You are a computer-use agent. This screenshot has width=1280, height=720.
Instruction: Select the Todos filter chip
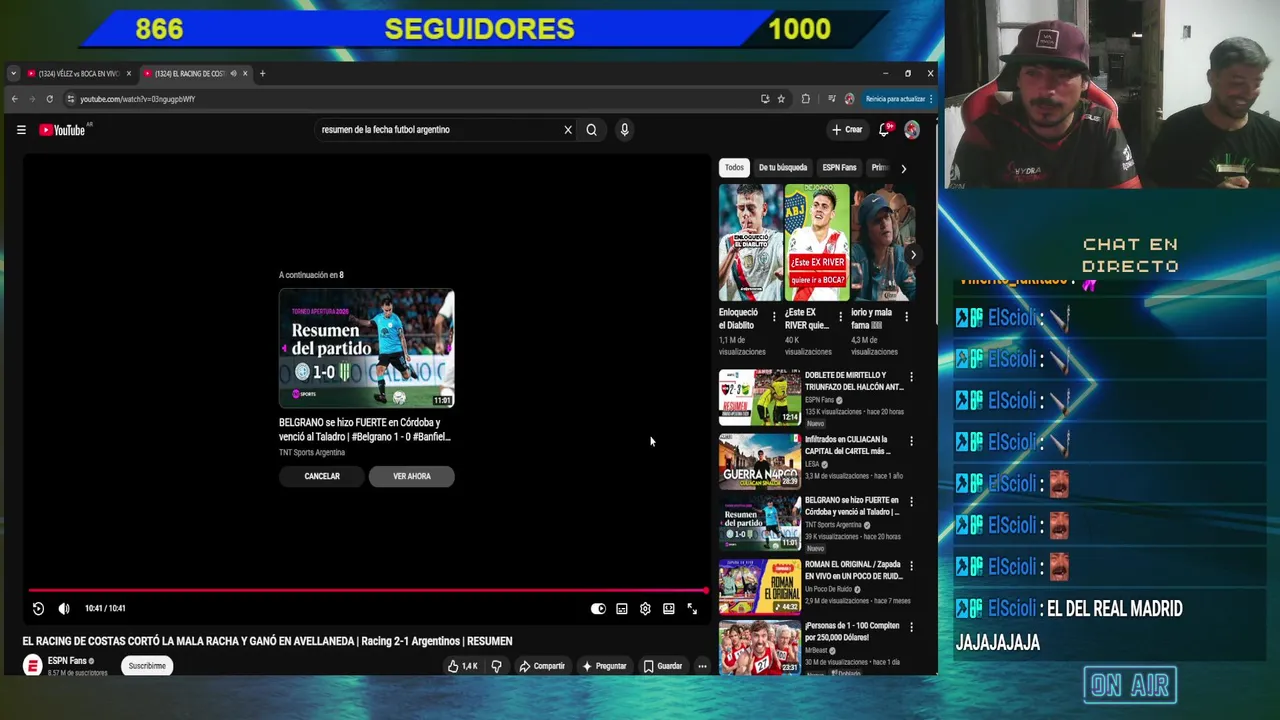tap(734, 168)
